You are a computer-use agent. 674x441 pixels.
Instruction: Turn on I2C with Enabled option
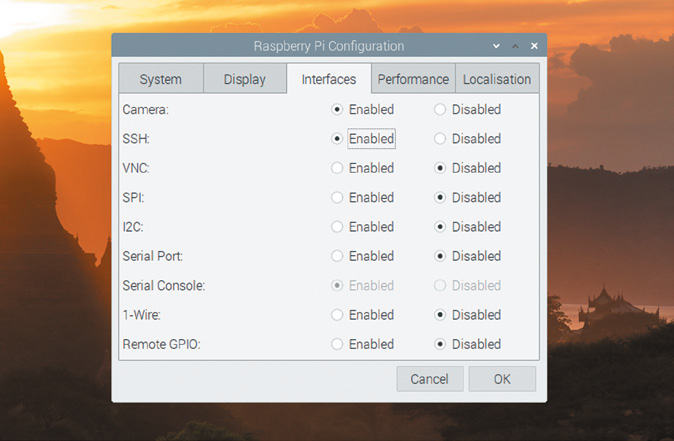click(337, 227)
